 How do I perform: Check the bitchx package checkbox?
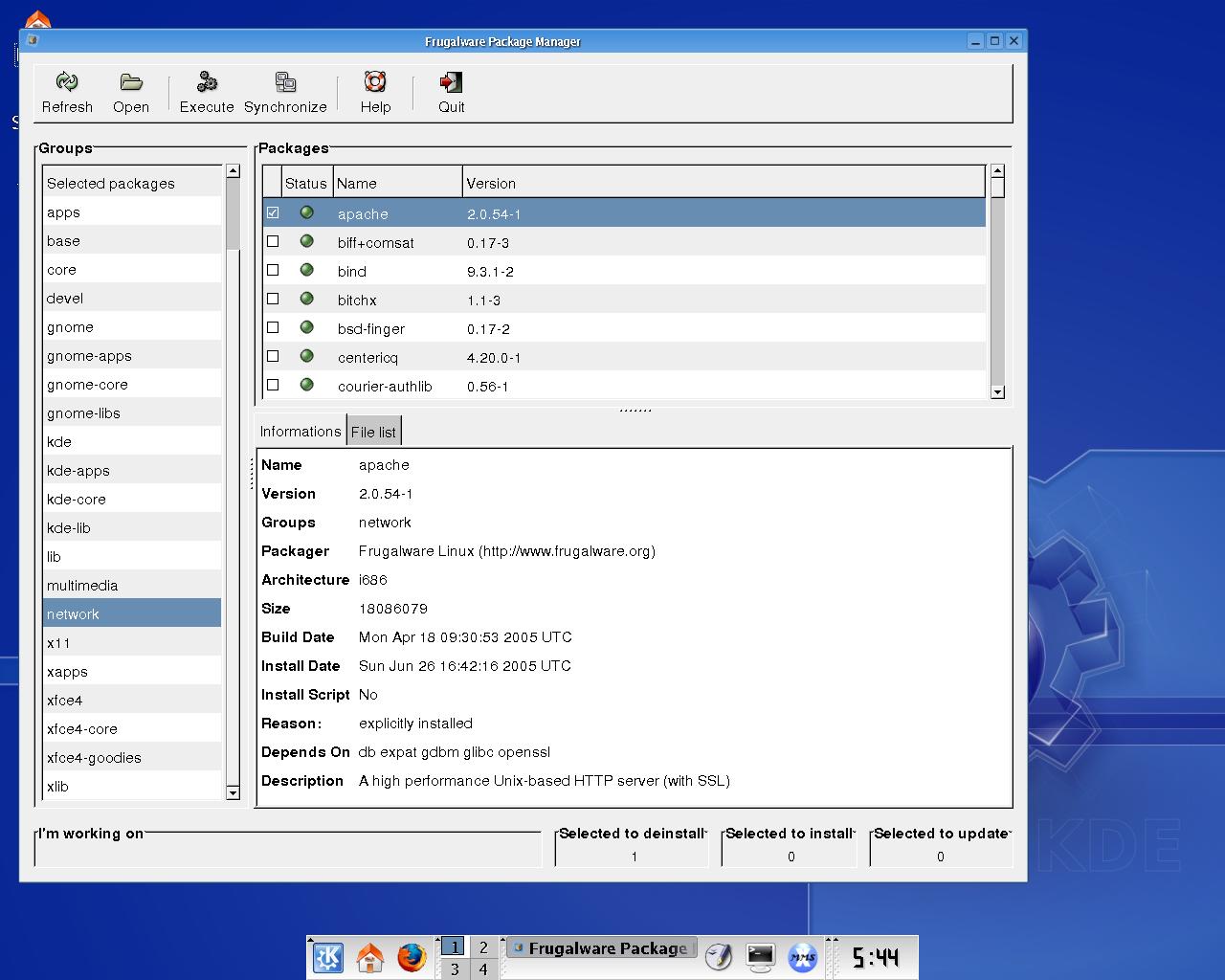click(273, 299)
